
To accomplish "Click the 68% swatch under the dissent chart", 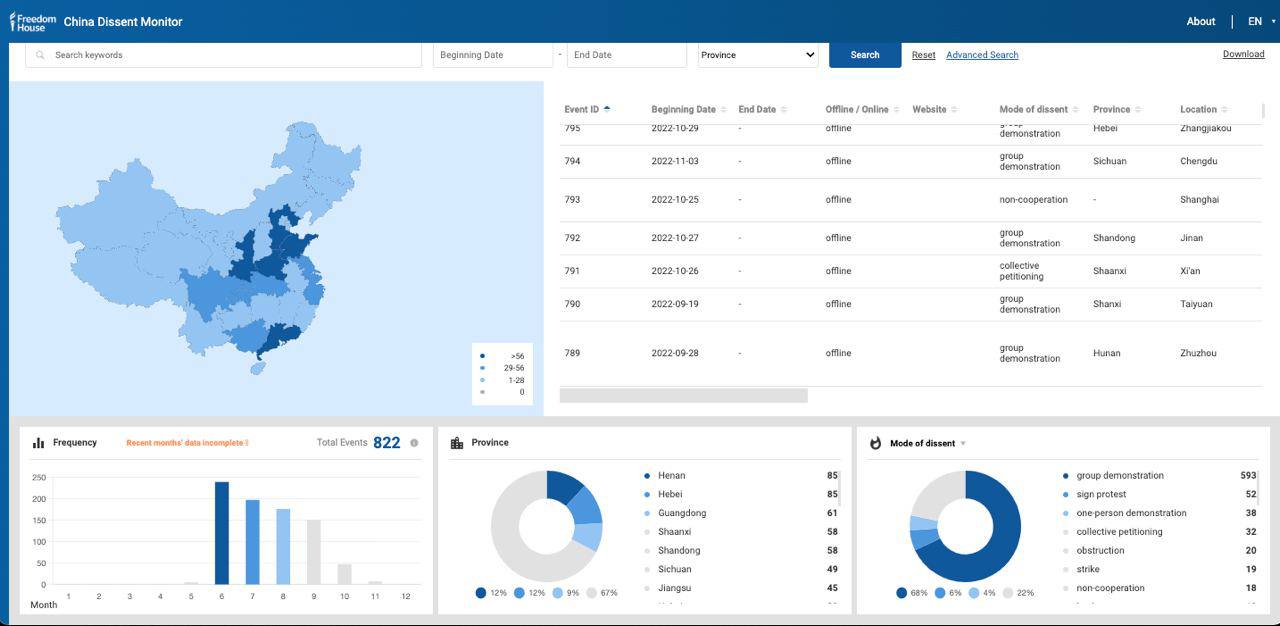I will (x=901, y=593).
